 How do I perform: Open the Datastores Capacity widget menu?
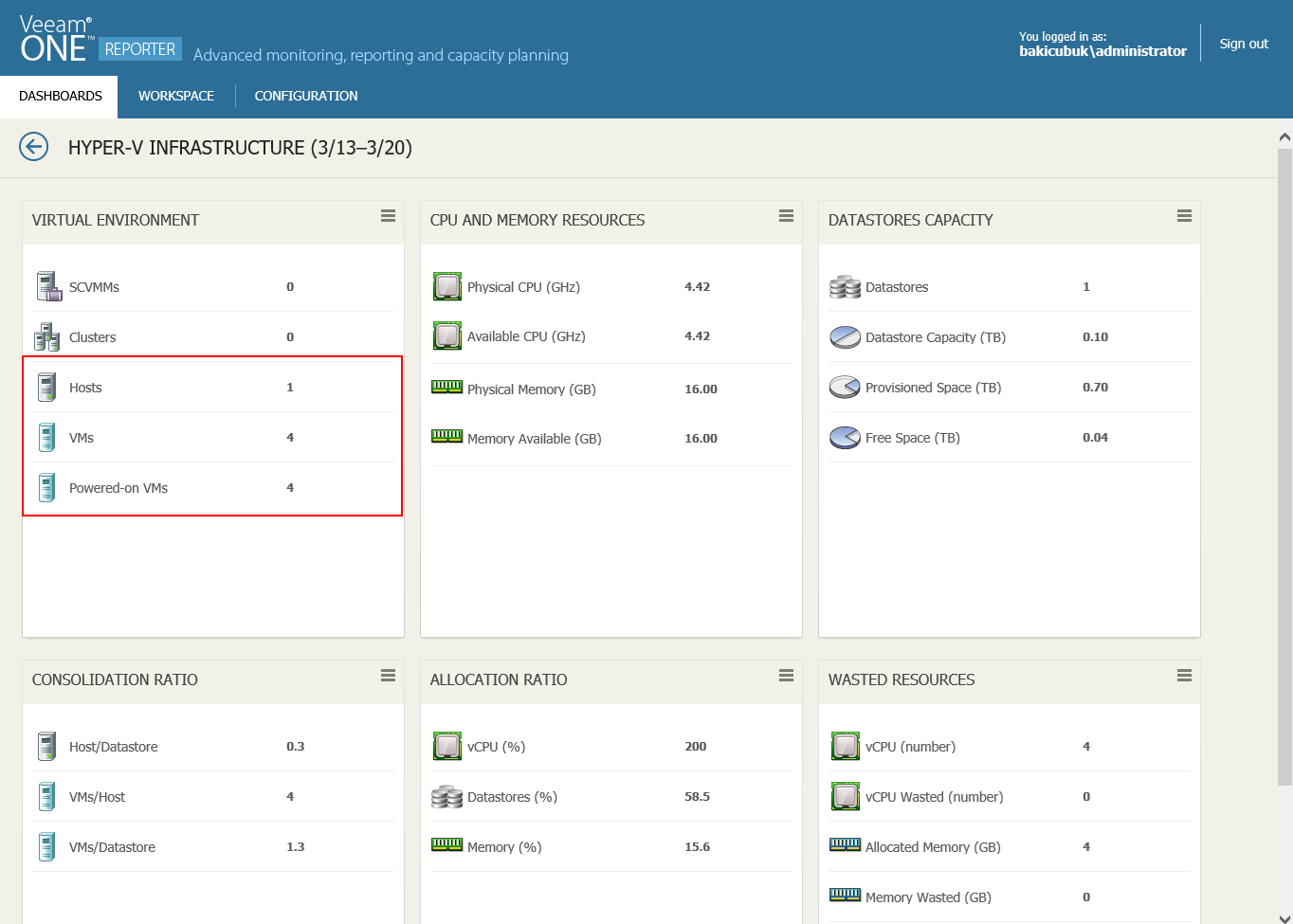pos(1184,216)
